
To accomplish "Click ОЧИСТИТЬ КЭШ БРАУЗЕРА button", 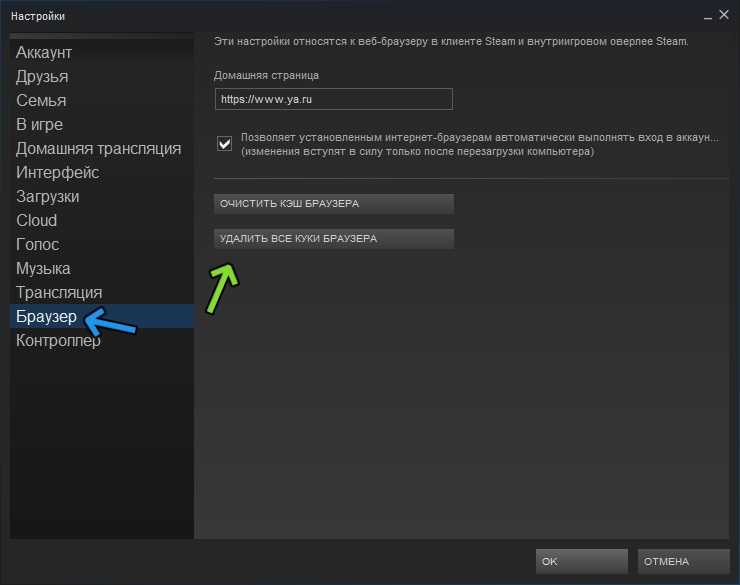I will pos(334,204).
